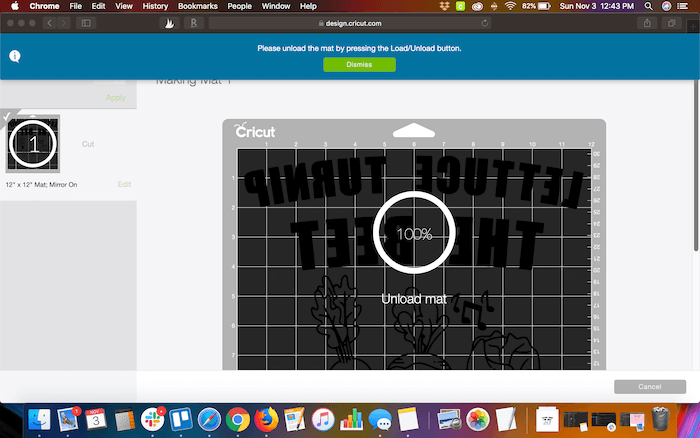Click the greyed-out Apply button
The height and width of the screenshot is (438, 700).
click(115, 98)
